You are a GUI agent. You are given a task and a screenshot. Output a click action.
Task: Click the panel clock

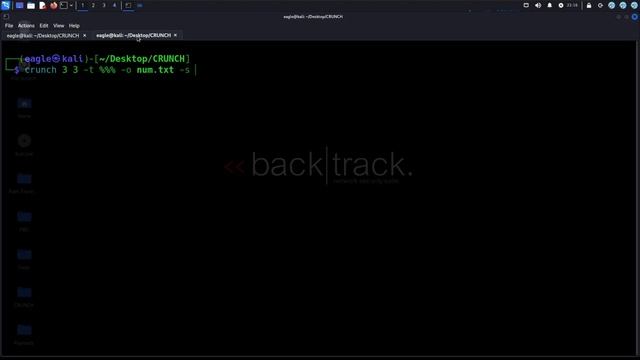click(572, 5)
